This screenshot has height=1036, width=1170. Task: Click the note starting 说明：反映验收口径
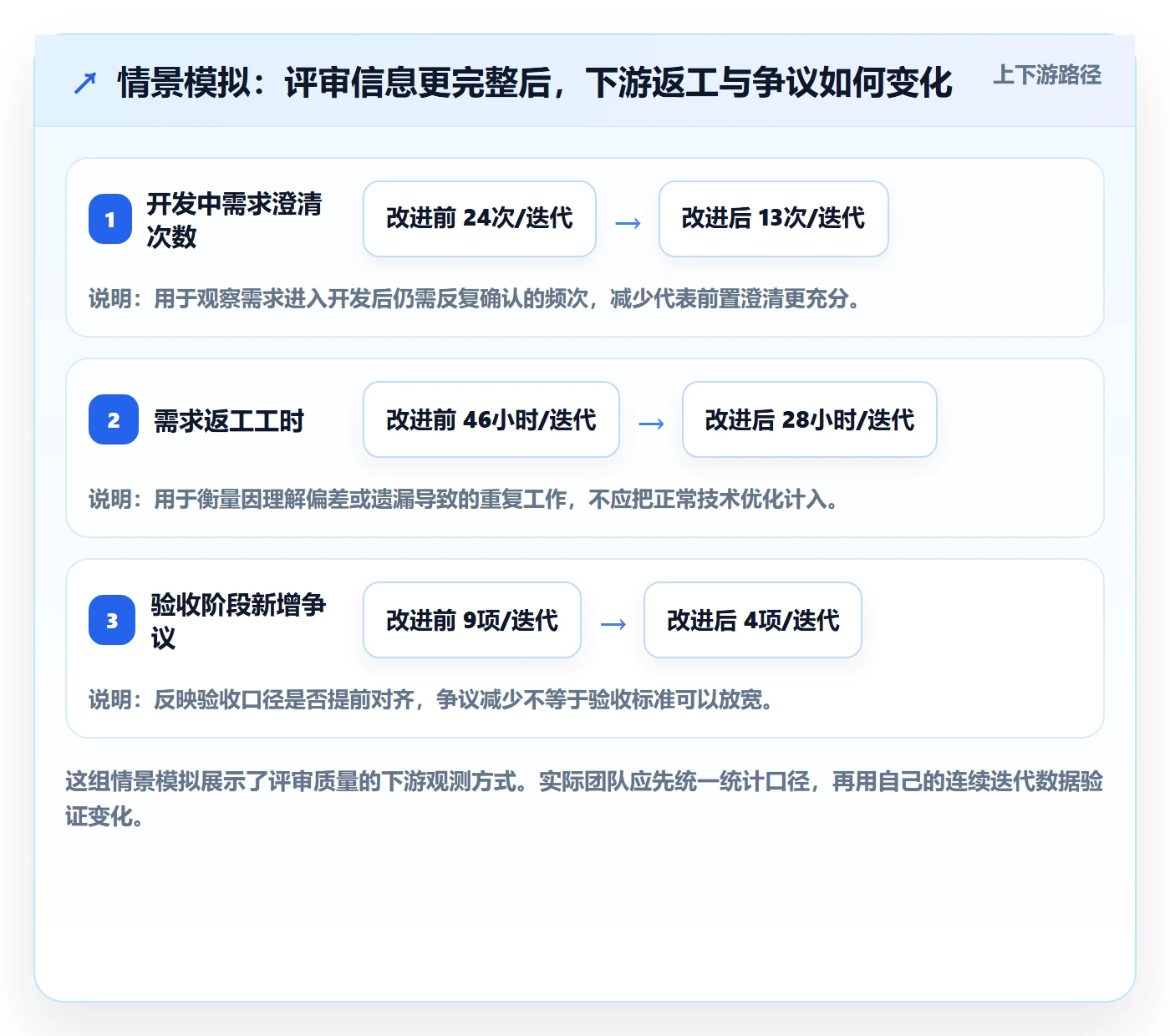pyautogui.click(x=432, y=699)
